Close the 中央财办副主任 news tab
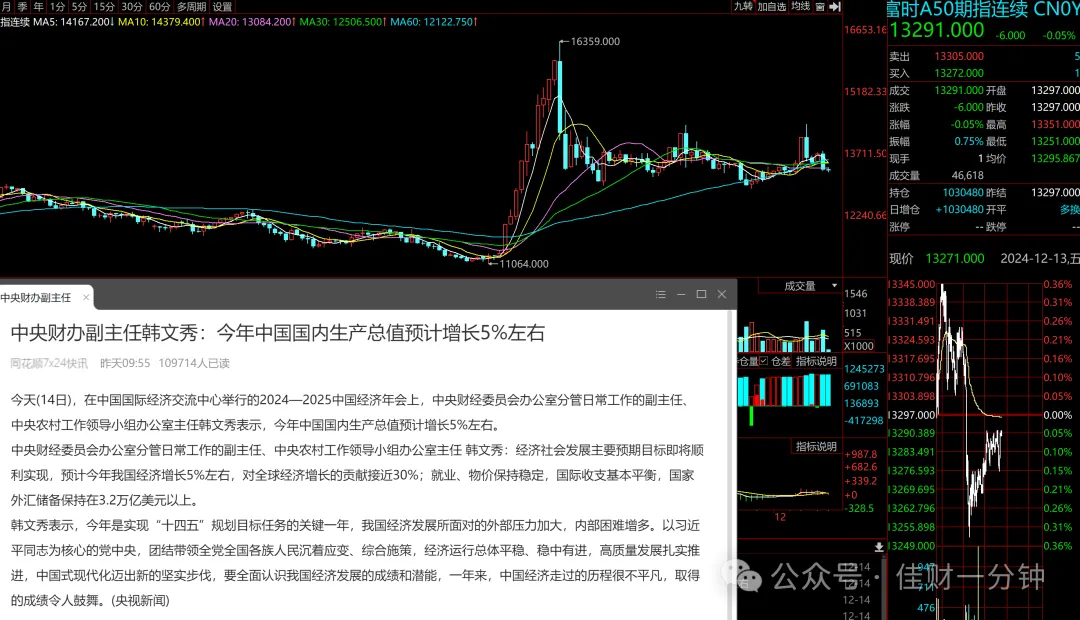Screen dimensions: 1080x620 [x=86, y=297]
